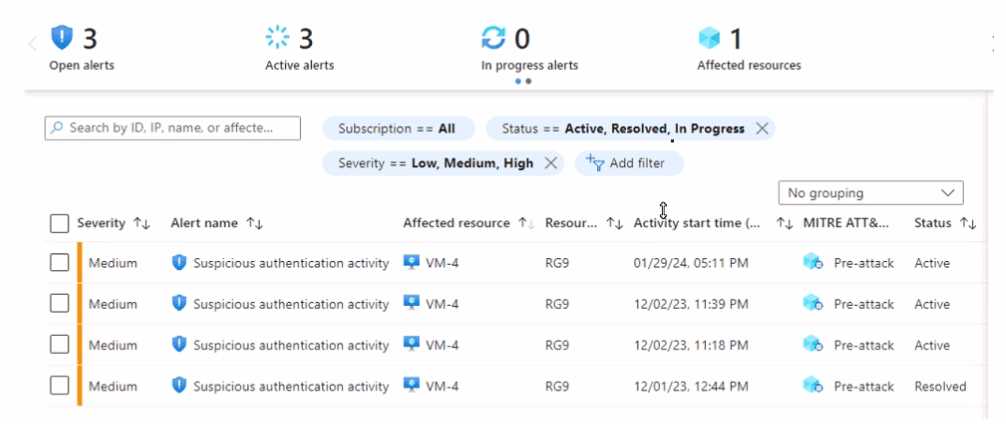Viewport: 1006px width, 424px height.
Task: Select the checkbox for the Resolved alert
Action: pyautogui.click(x=59, y=386)
